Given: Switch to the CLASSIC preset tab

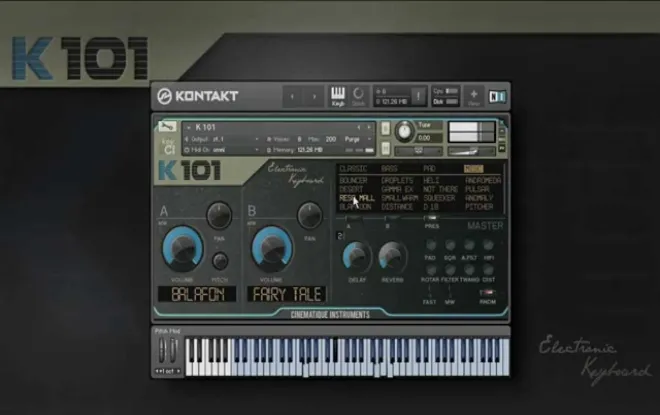Looking at the screenshot, I should (x=353, y=169).
